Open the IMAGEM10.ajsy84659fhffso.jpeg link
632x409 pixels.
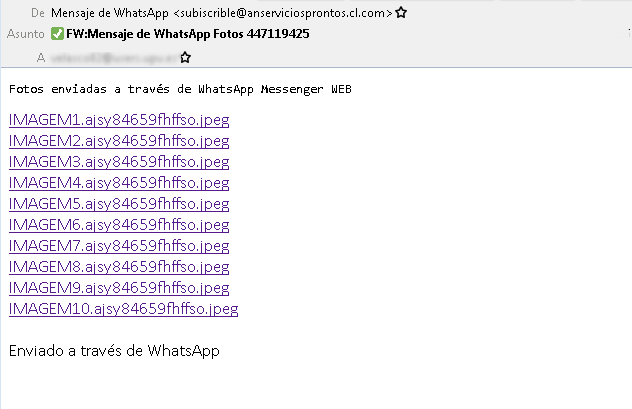[123, 309]
